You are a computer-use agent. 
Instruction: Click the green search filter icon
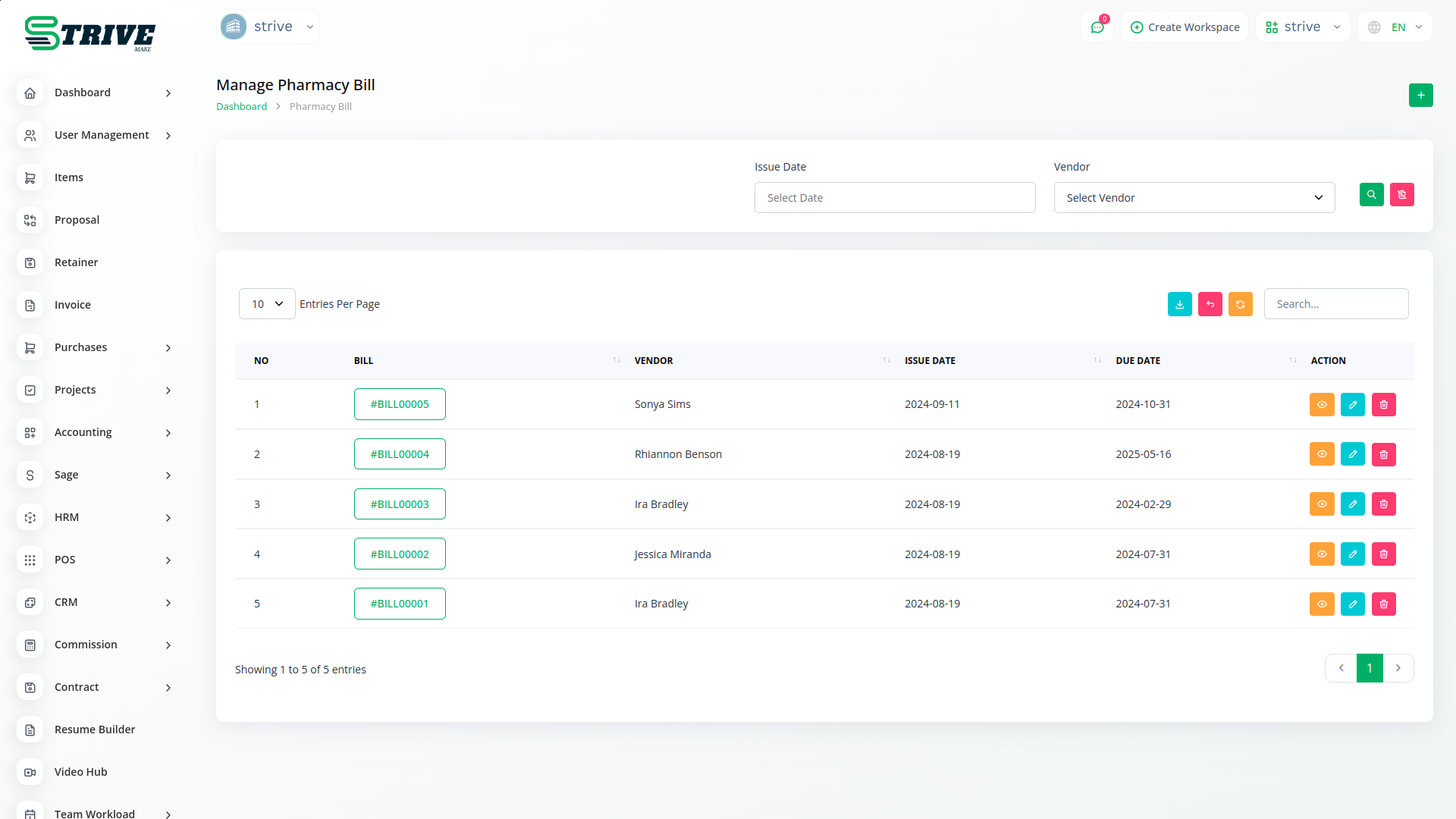(1371, 195)
